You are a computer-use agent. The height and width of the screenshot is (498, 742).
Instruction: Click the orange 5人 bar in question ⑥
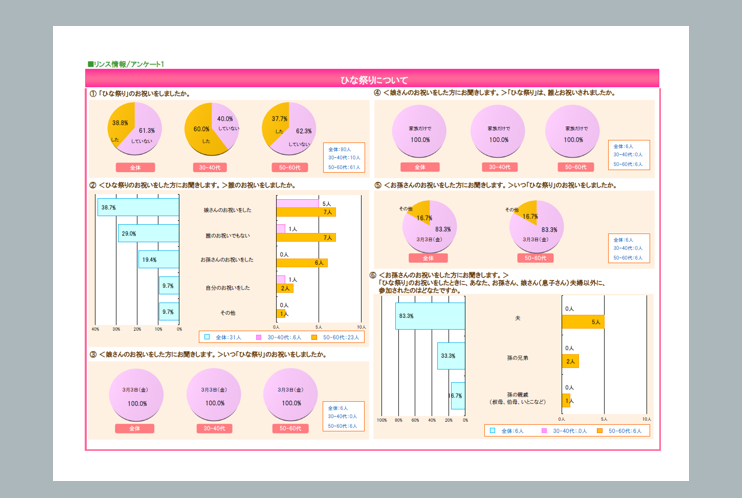click(x=583, y=322)
